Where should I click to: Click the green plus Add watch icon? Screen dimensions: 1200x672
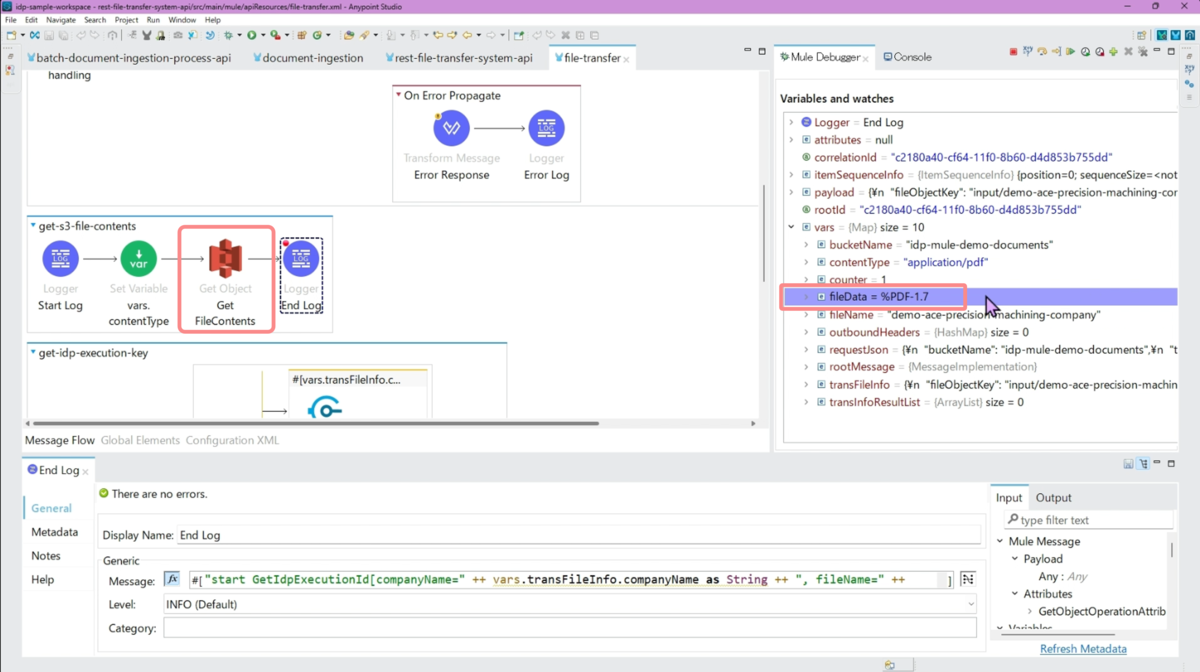[1113, 51]
